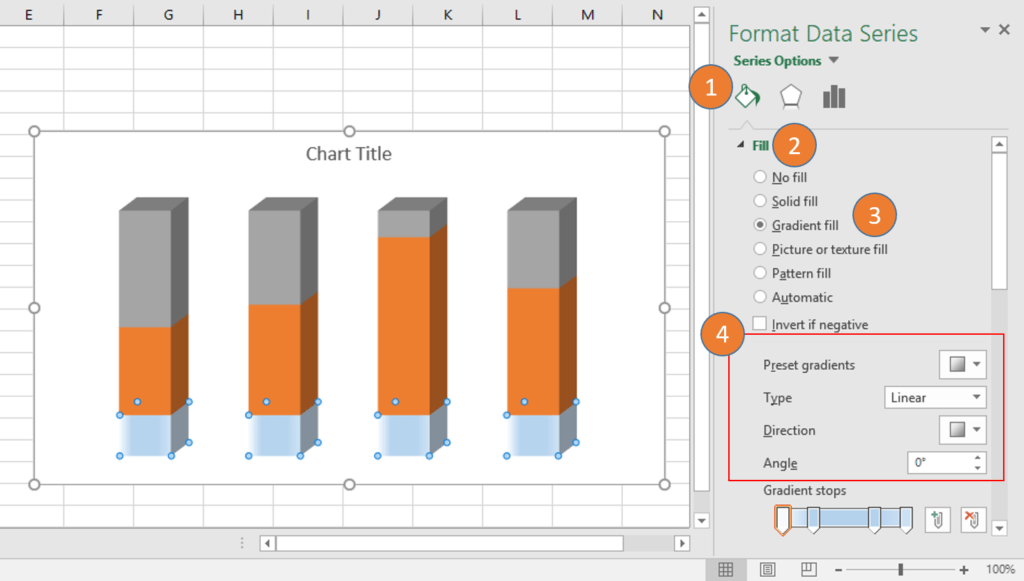This screenshot has height=581, width=1024.
Task: Click the zoom slider handle
Action: point(901,570)
